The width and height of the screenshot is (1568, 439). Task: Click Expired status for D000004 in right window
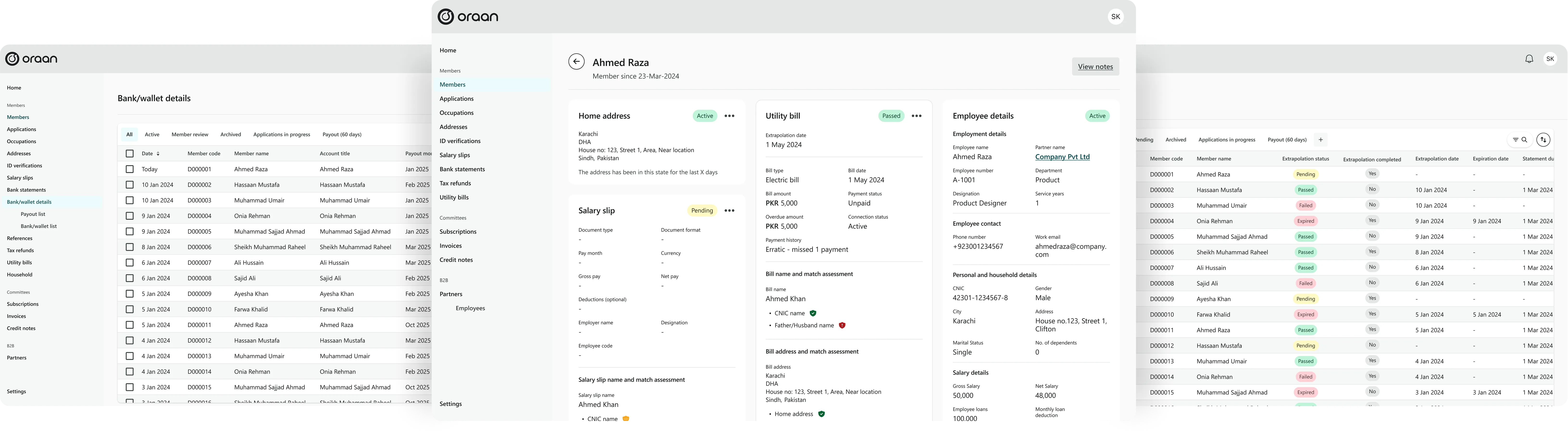(1305, 221)
